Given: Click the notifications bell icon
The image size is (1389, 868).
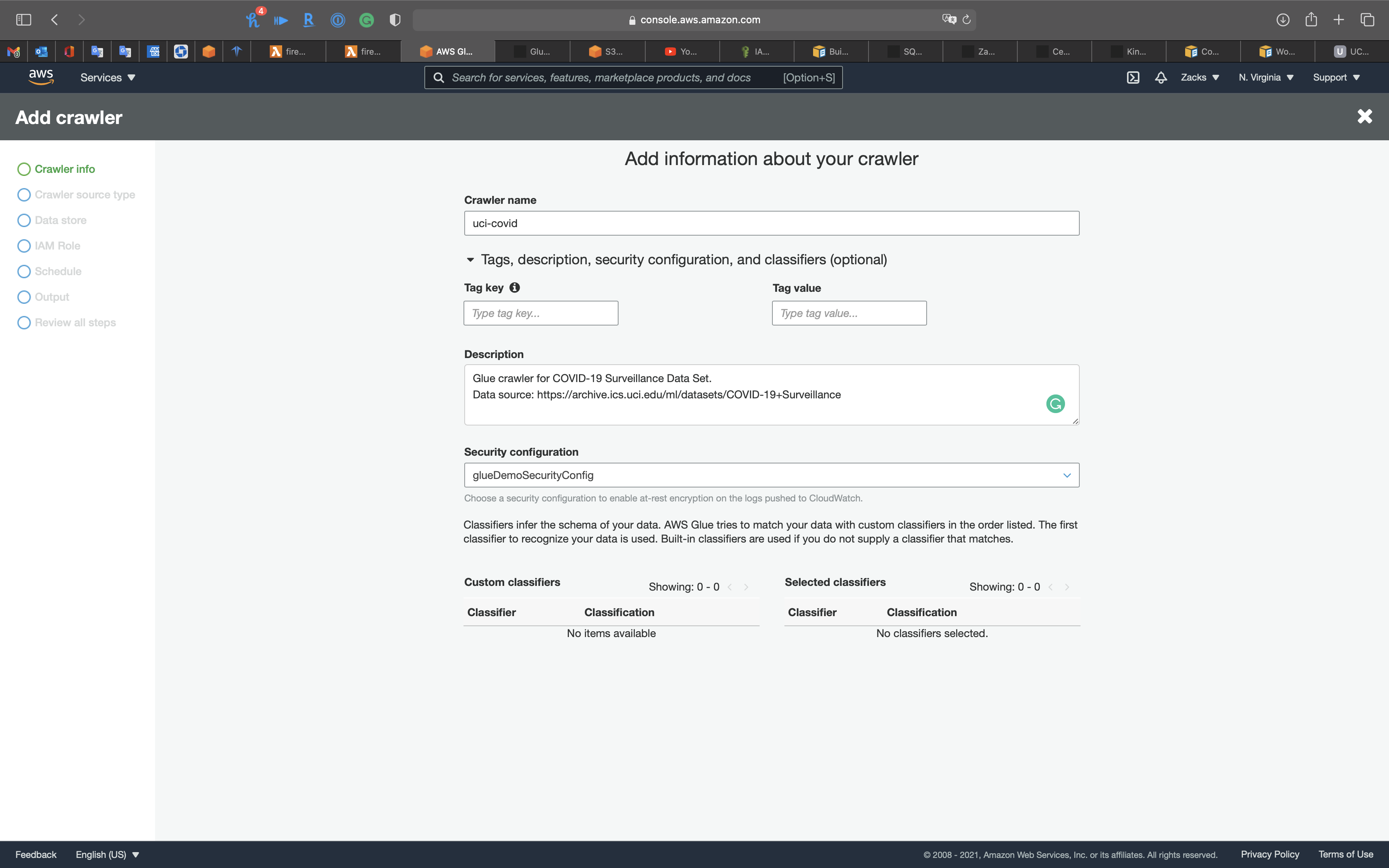Looking at the screenshot, I should pyautogui.click(x=1161, y=77).
